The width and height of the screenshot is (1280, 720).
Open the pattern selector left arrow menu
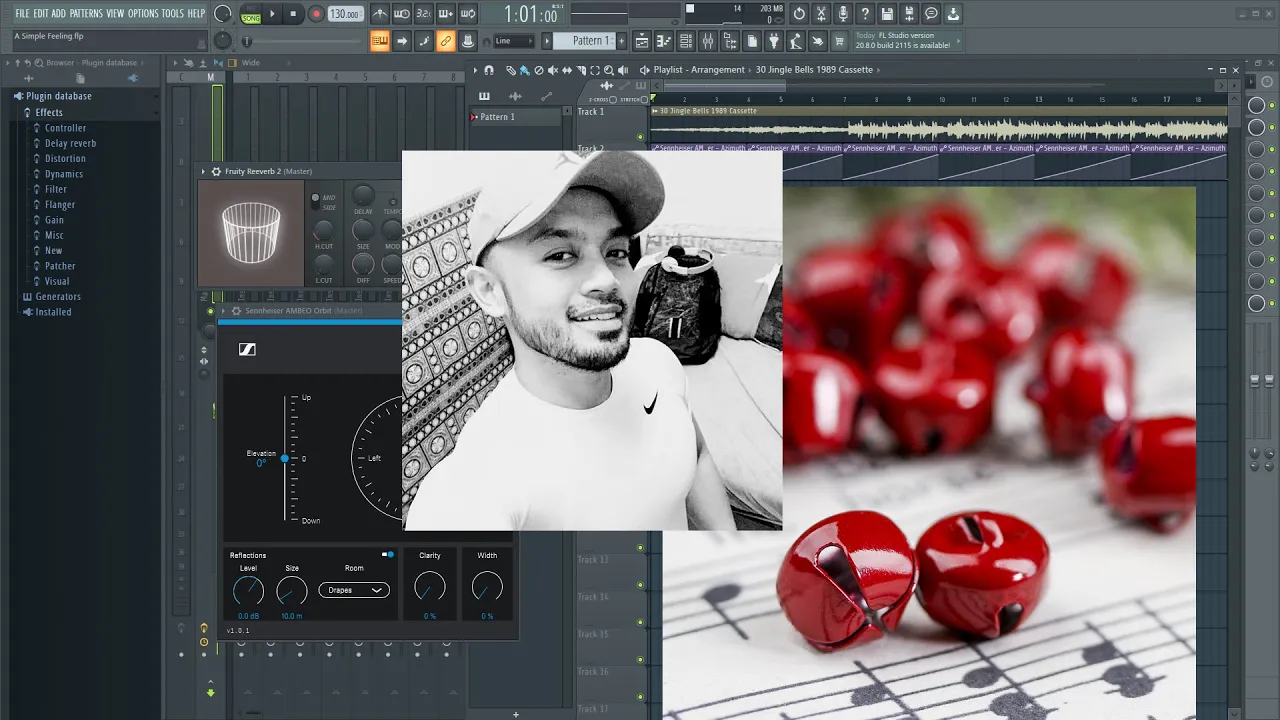(x=547, y=41)
